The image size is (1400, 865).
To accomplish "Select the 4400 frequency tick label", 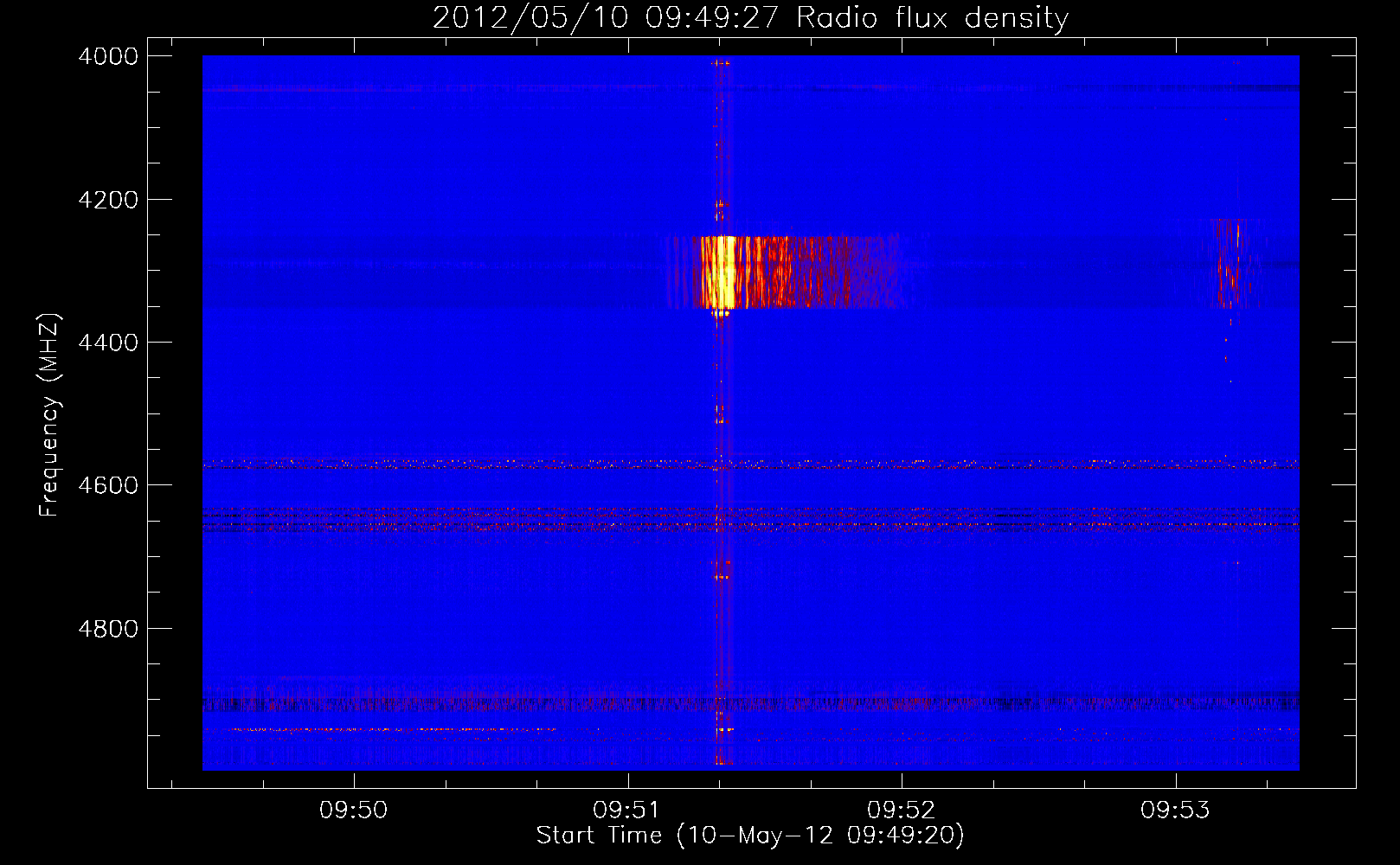I will [108, 343].
